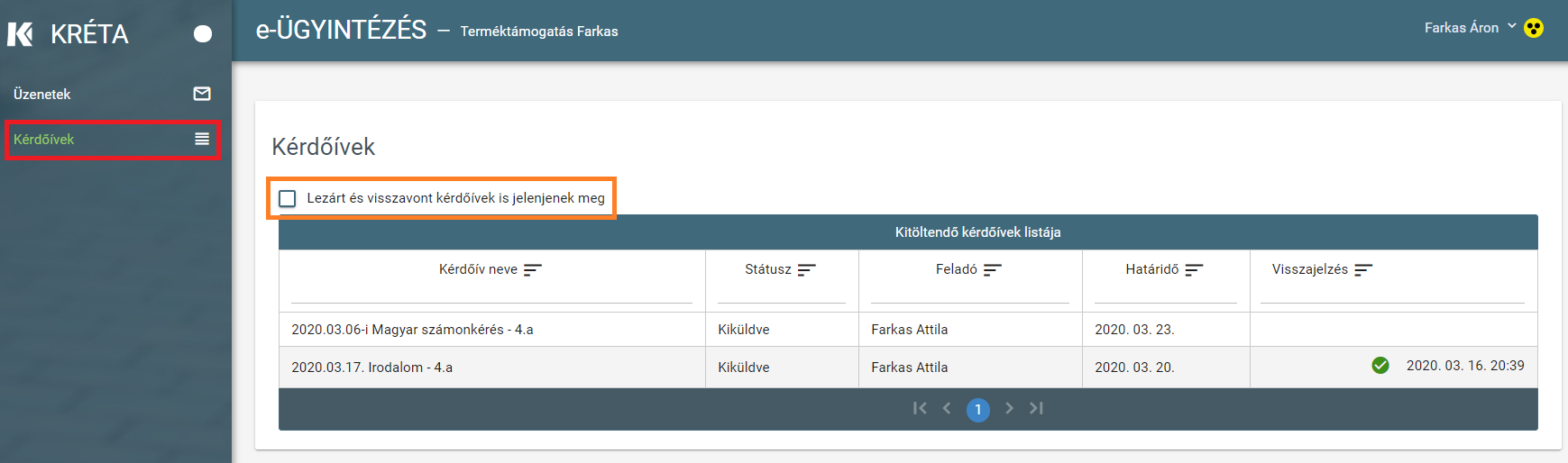The width and height of the screenshot is (1568, 463).
Task: Click the Visszajelzés filter field
Action: click(1392, 294)
